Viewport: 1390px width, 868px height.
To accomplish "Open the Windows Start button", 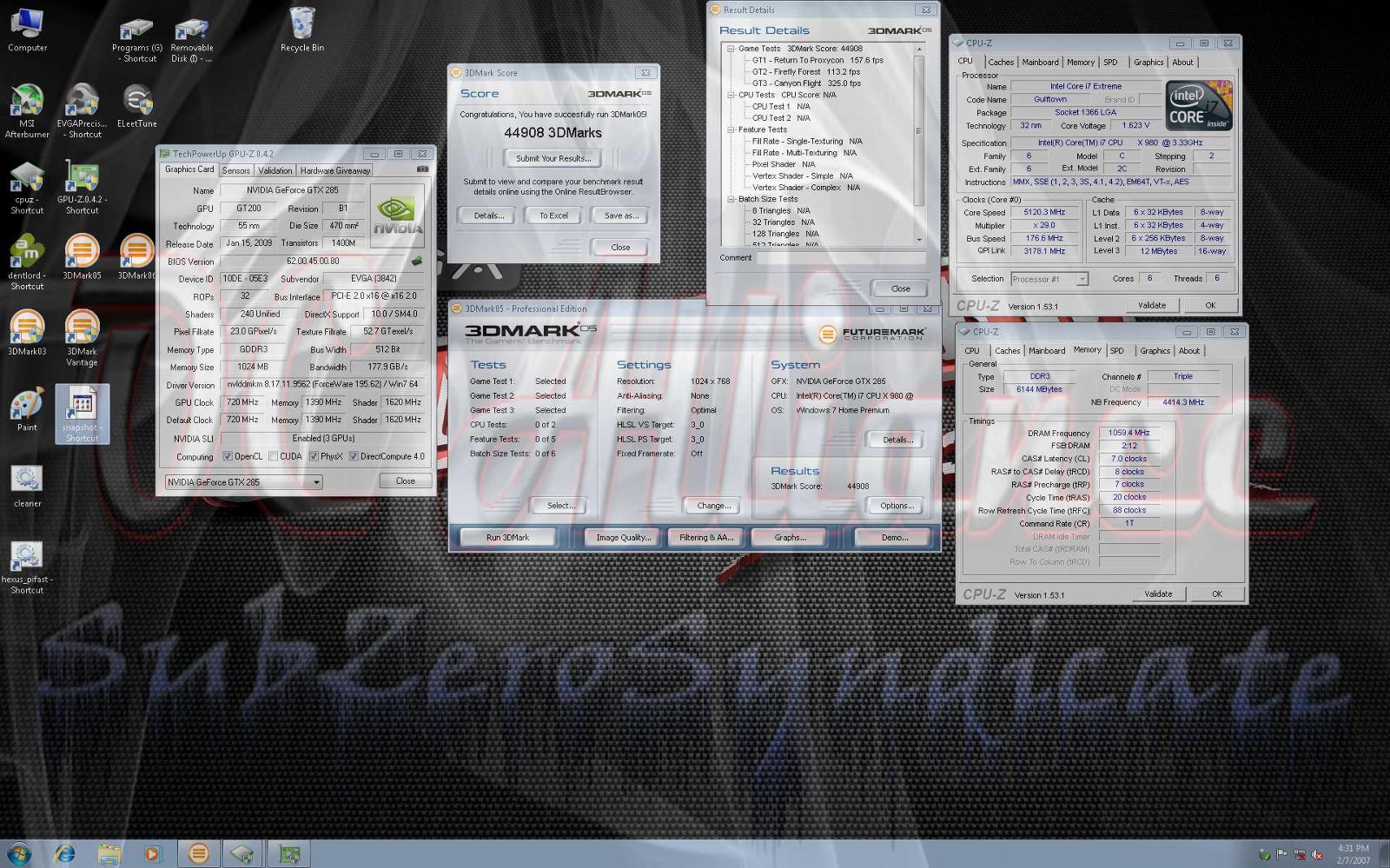I will tap(18, 853).
